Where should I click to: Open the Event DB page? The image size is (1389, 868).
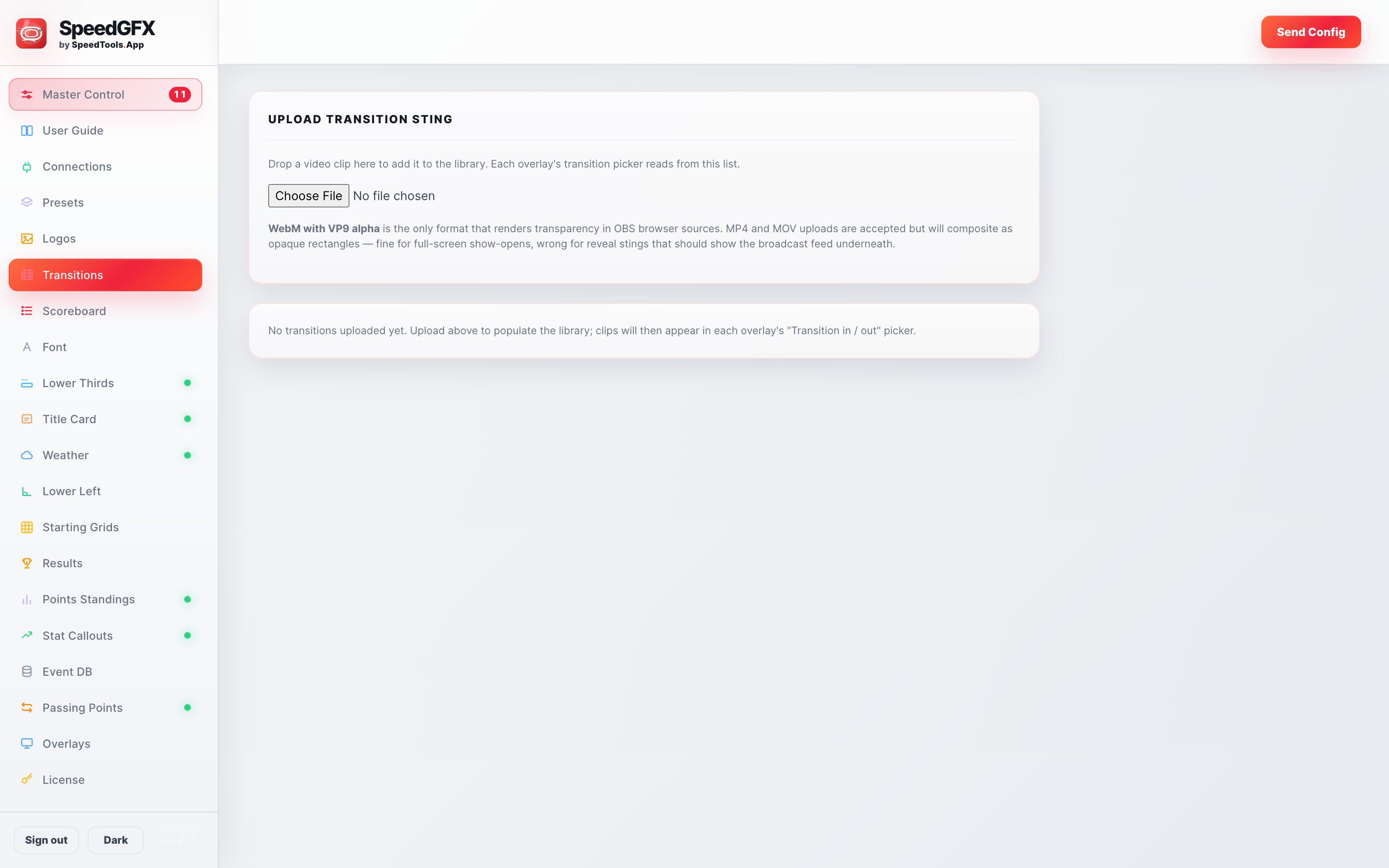tap(105, 672)
